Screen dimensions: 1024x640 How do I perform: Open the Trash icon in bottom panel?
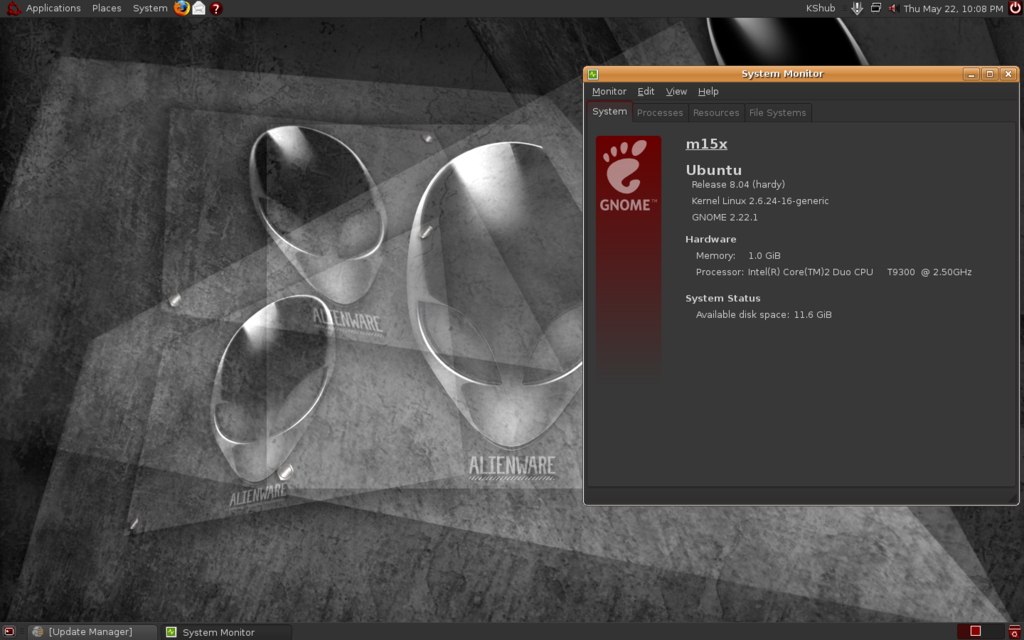click(x=1015, y=632)
